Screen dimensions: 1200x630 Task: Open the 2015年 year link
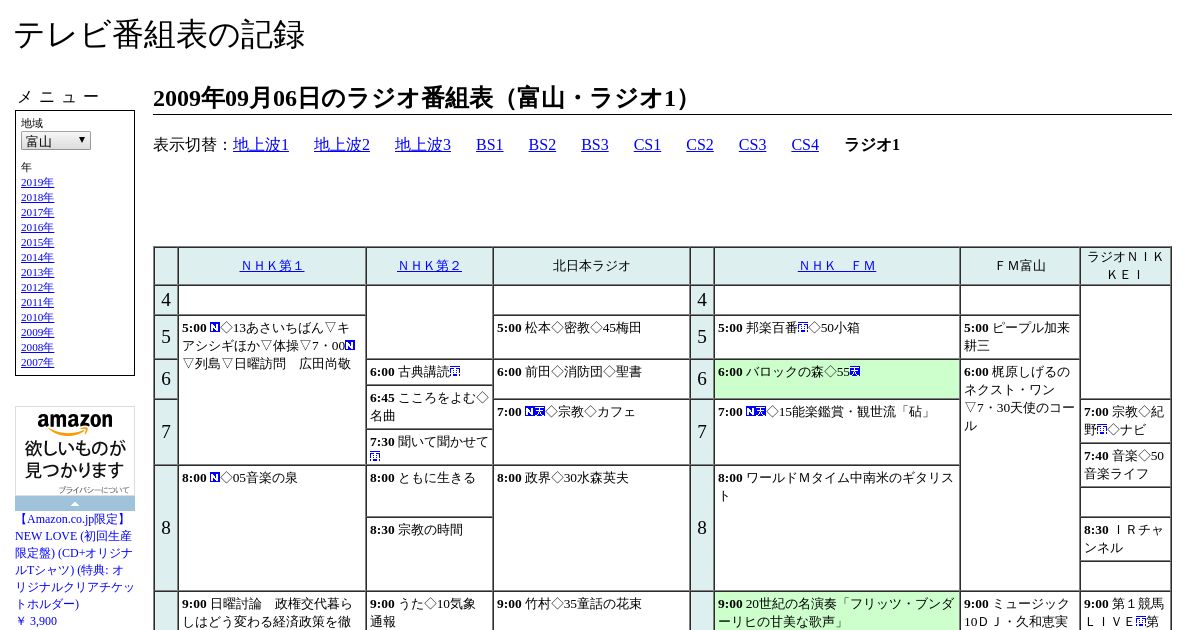[37, 242]
